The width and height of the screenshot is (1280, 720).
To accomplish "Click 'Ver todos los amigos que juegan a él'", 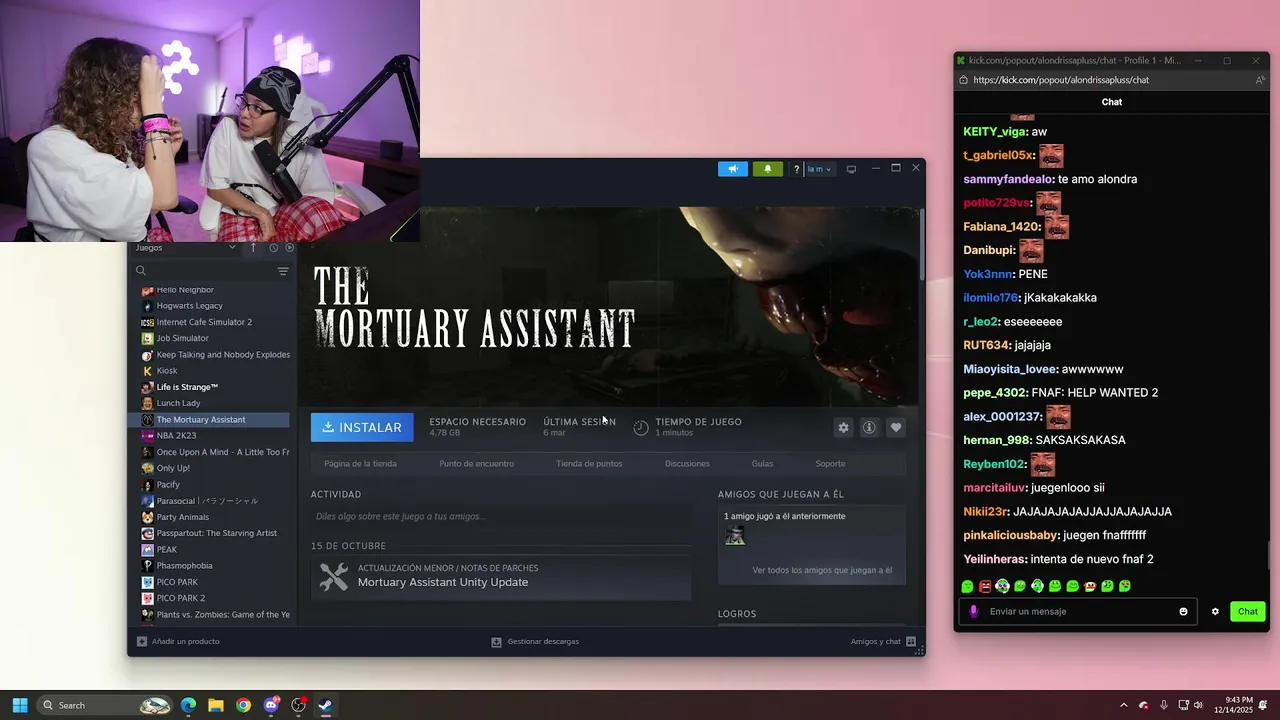I will coord(822,570).
